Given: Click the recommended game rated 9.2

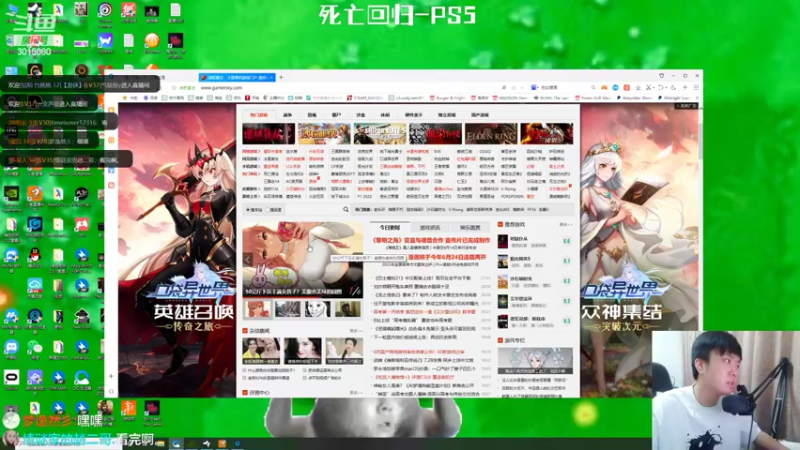Looking at the screenshot, I should click(535, 301).
